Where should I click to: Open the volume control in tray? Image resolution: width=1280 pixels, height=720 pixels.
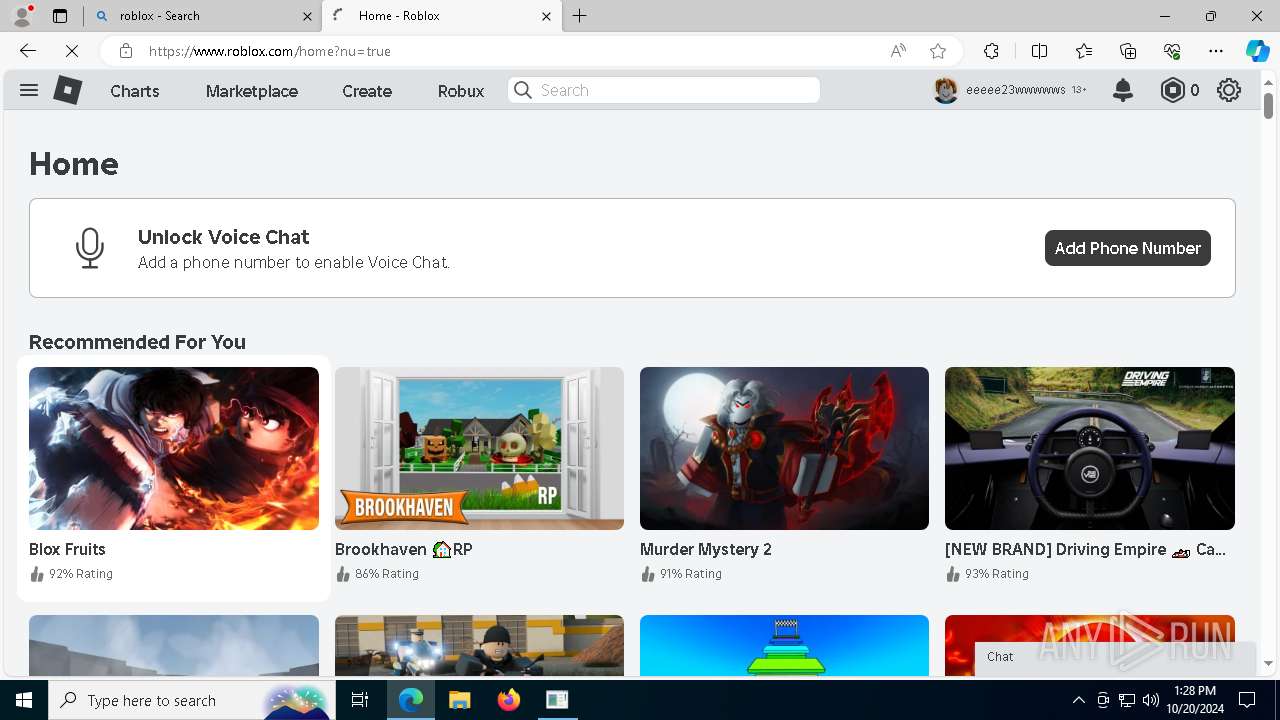tap(1151, 700)
